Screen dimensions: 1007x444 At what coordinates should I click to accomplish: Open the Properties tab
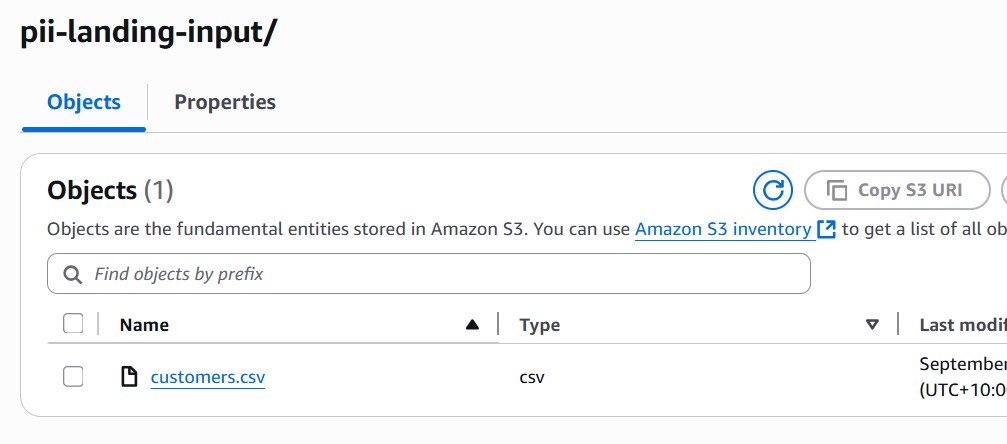point(225,102)
